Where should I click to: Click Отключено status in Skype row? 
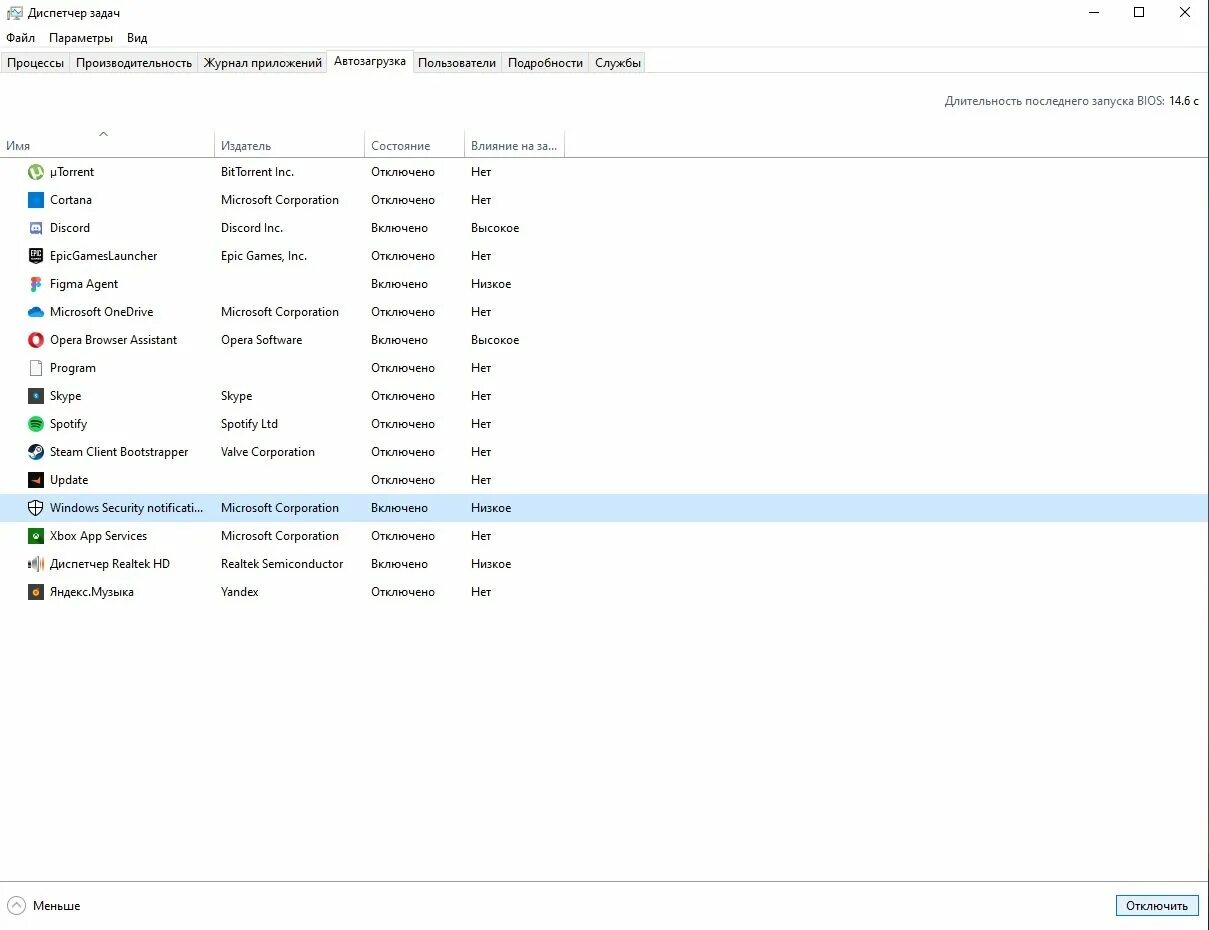tap(403, 396)
